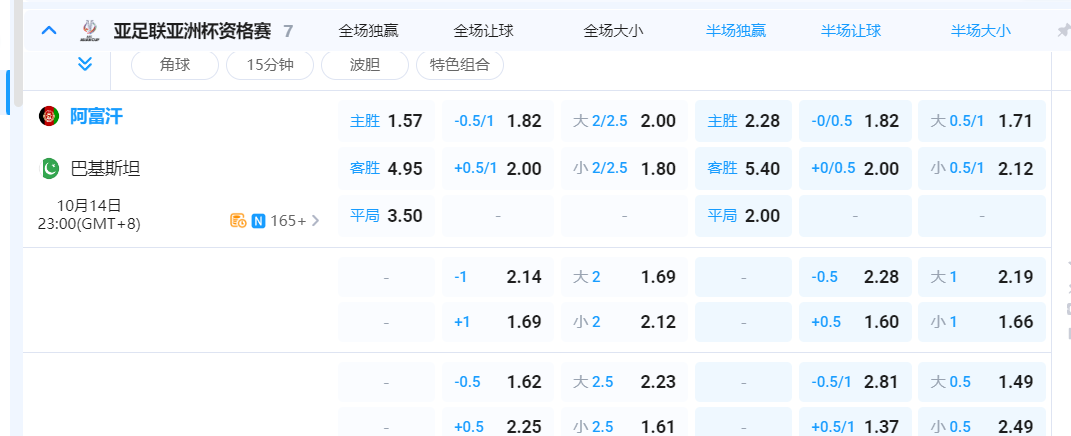Viewport: 1071px width, 436px height.
Task: Select the 角球 market tab
Action: 174,65
